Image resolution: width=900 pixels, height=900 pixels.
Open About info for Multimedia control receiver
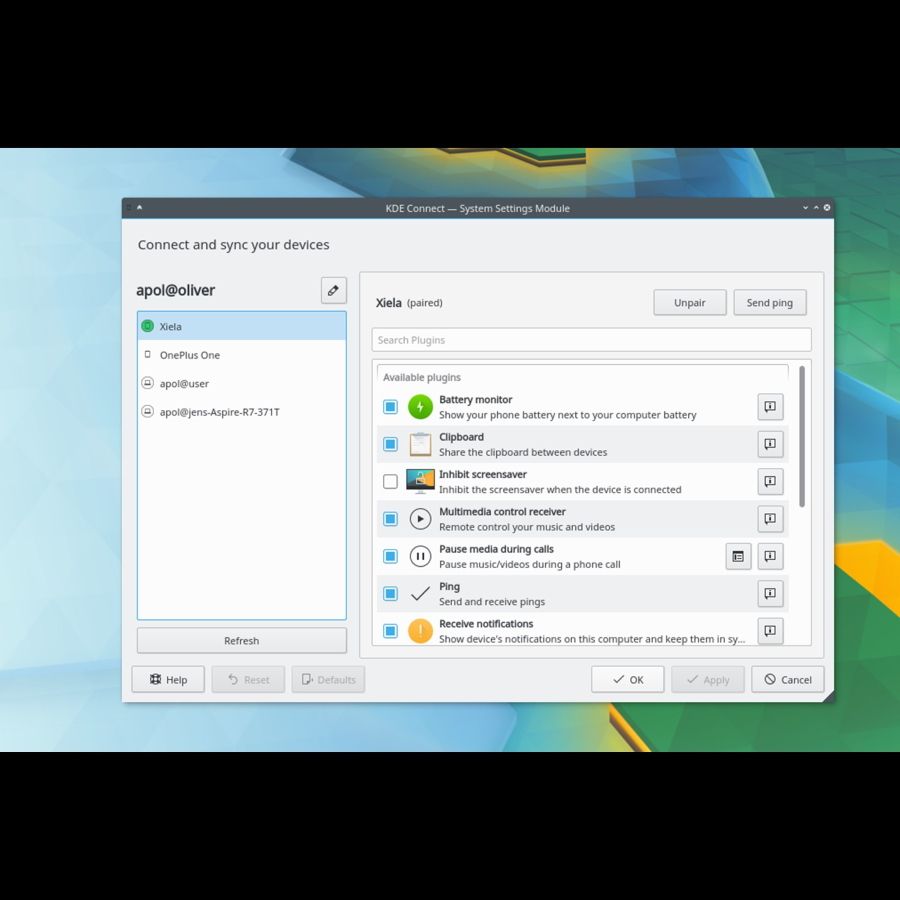770,519
